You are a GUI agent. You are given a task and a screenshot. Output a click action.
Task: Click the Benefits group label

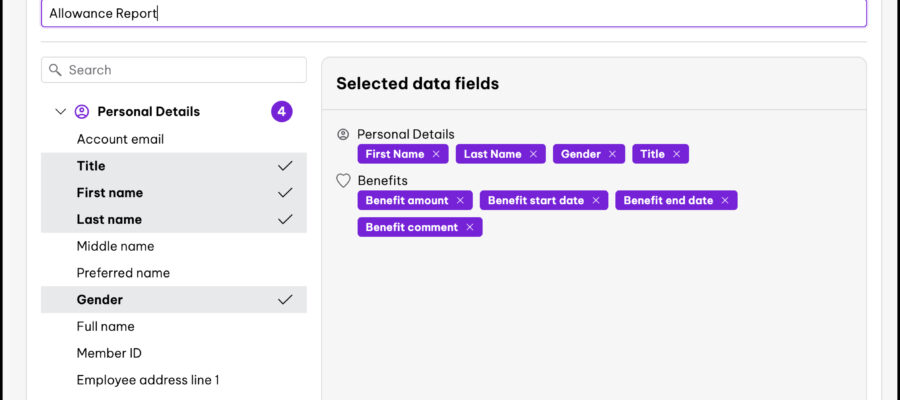click(x=382, y=181)
